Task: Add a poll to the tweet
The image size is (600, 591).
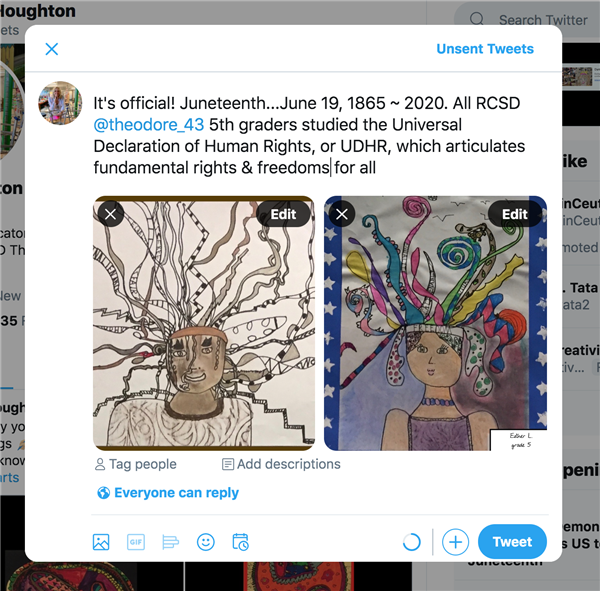Action: click(x=170, y=542)
